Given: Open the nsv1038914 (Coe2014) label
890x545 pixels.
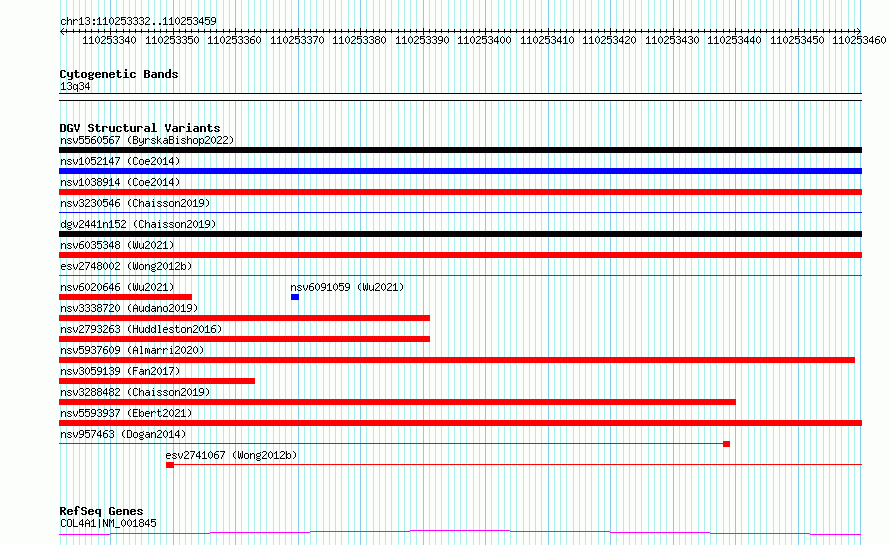Looking at the screenshot, I should click(120, 182).
